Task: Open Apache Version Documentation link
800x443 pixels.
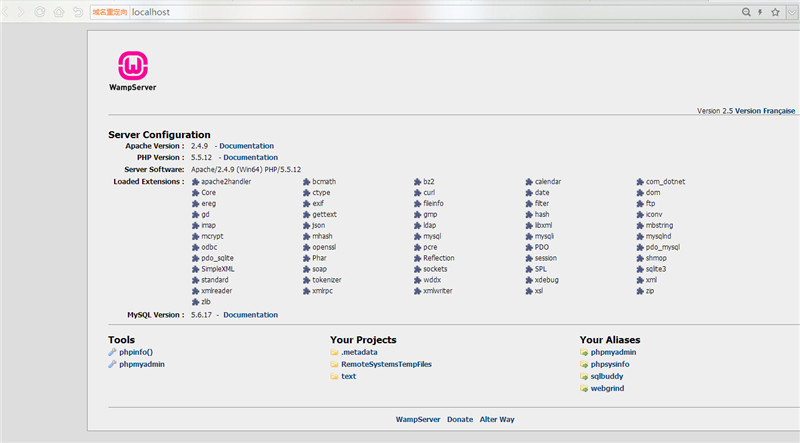Action: 246,146
